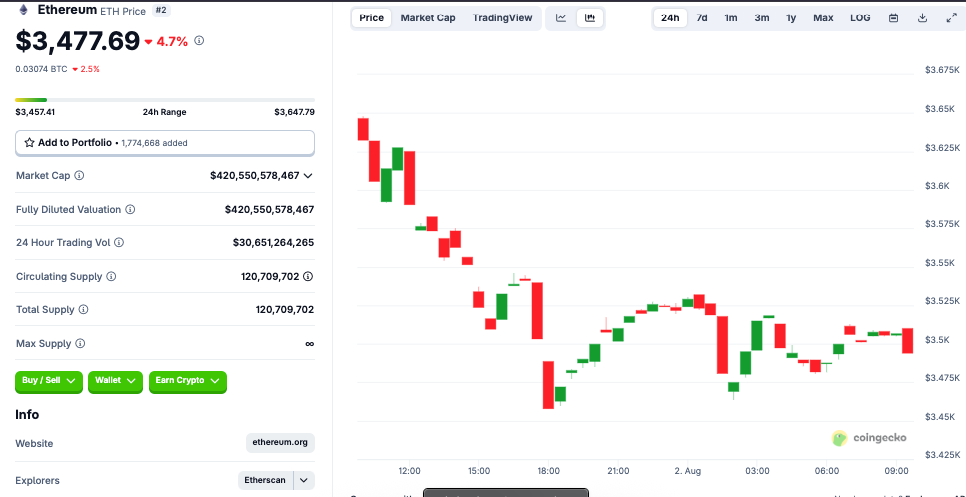The height and width of the screenshot is (497, 966).
Task: Switch to the TradingView tab
Action: pos(503,18)
